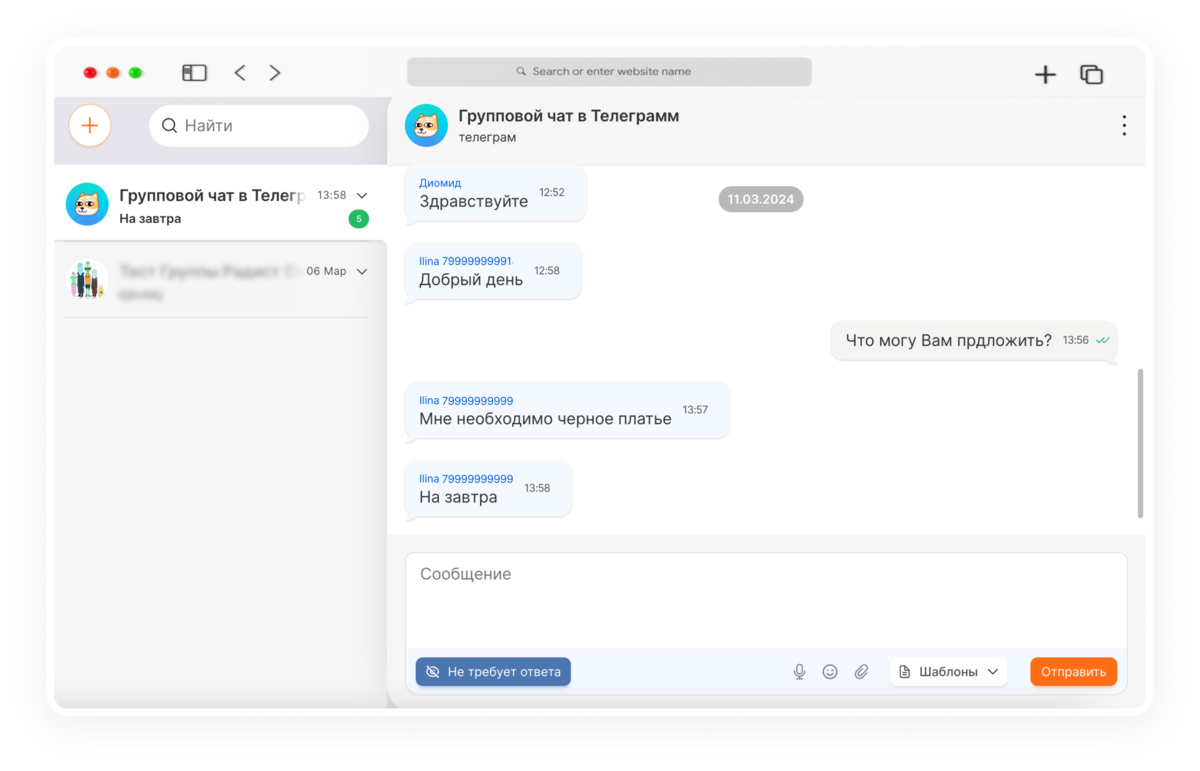This screenshot has height=771, width=1200.
Task: Click the Мне необходимо черное платье message
Action: [x=567, y=410]
